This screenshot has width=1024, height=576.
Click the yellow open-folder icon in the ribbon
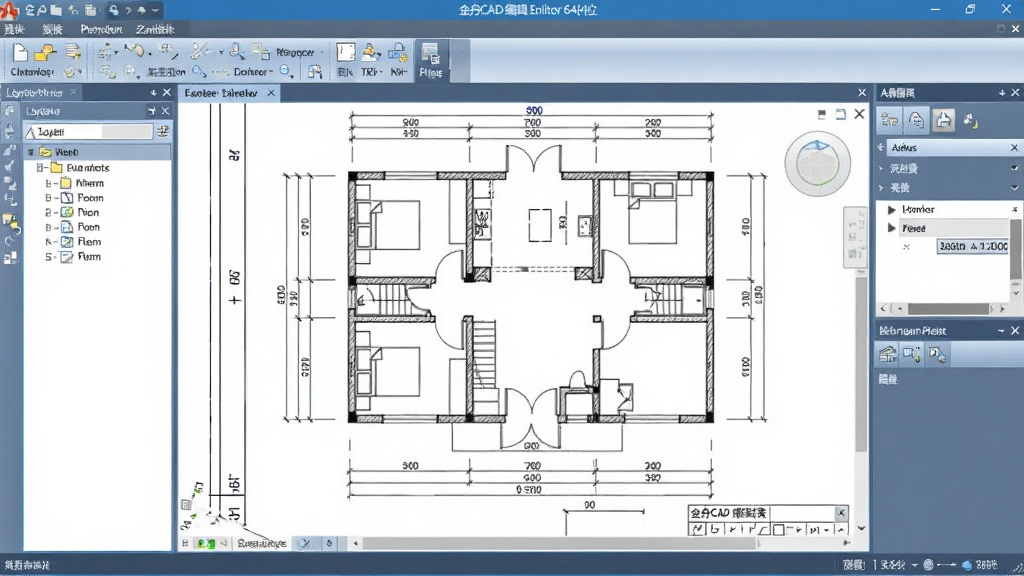pos(45,52)
